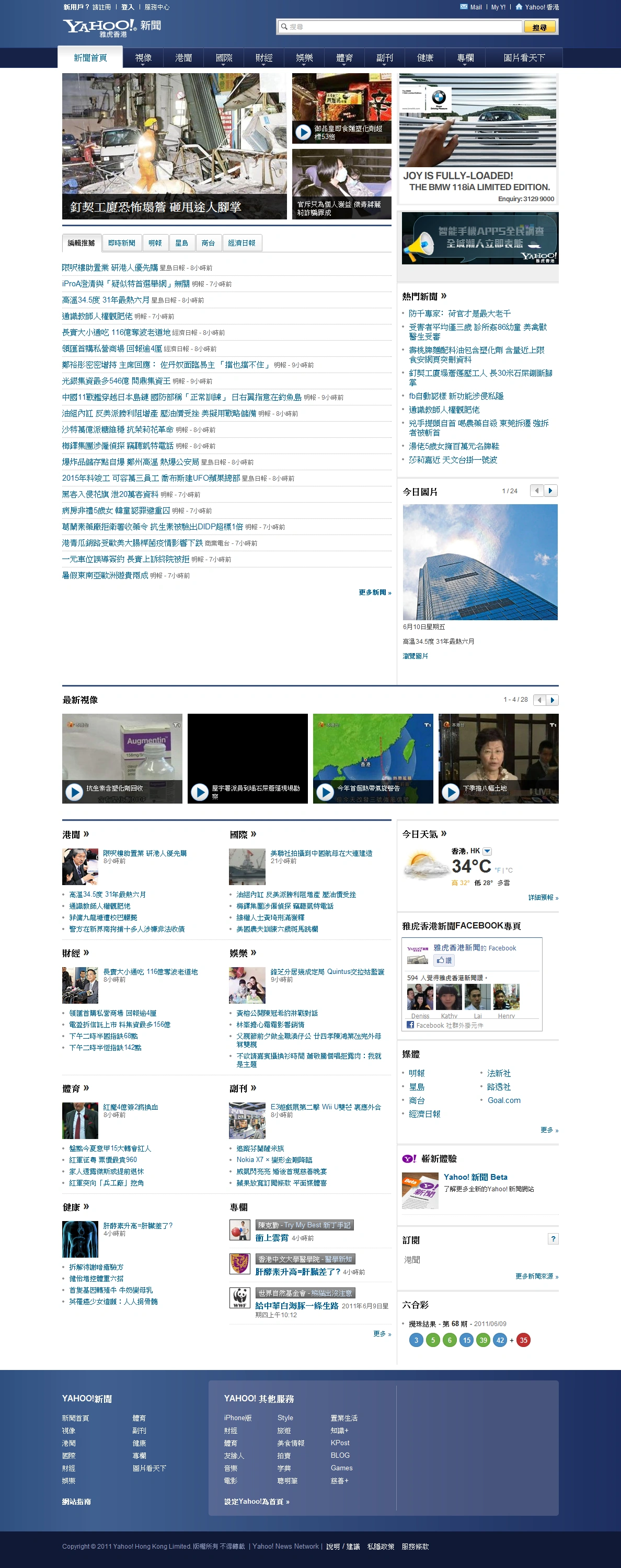The width and height of the screenshot is (621, 1568).
Task: Go to previous page of 最新視像
Action: (x=539, y=700)
